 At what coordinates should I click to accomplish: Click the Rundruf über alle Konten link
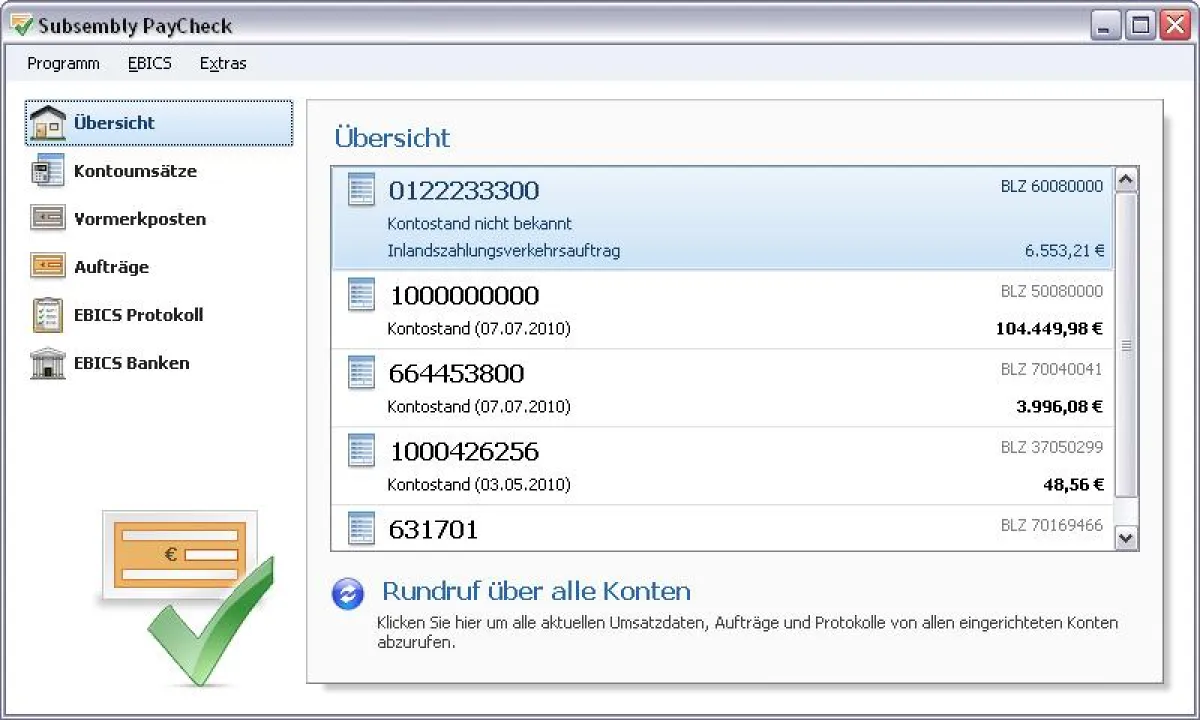point(536,591)
